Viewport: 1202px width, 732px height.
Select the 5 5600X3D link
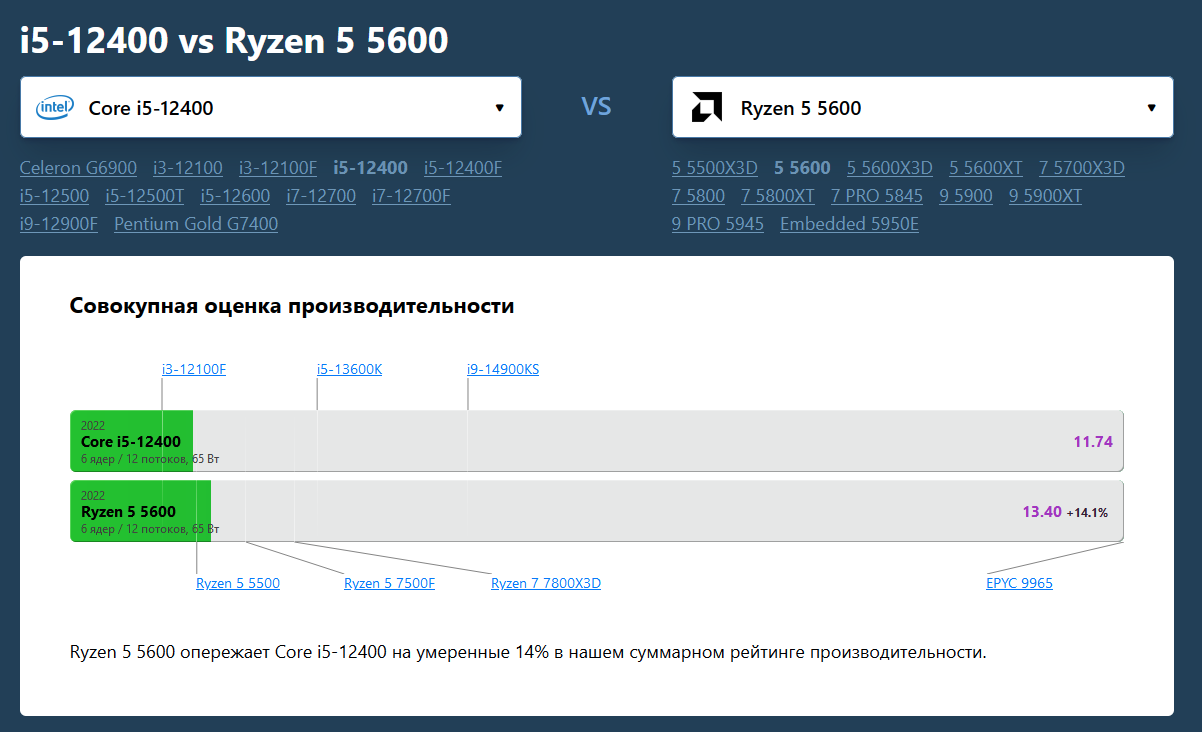[890, 168]
